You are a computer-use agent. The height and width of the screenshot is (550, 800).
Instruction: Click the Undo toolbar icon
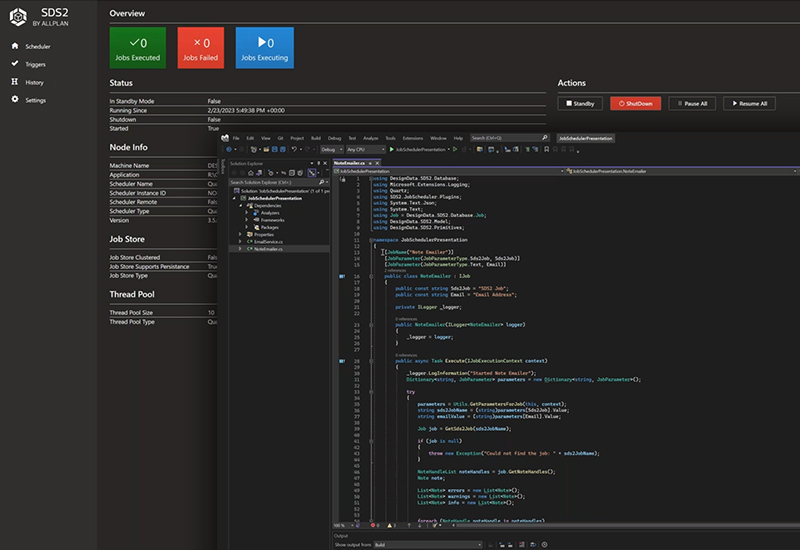[294, 149]
